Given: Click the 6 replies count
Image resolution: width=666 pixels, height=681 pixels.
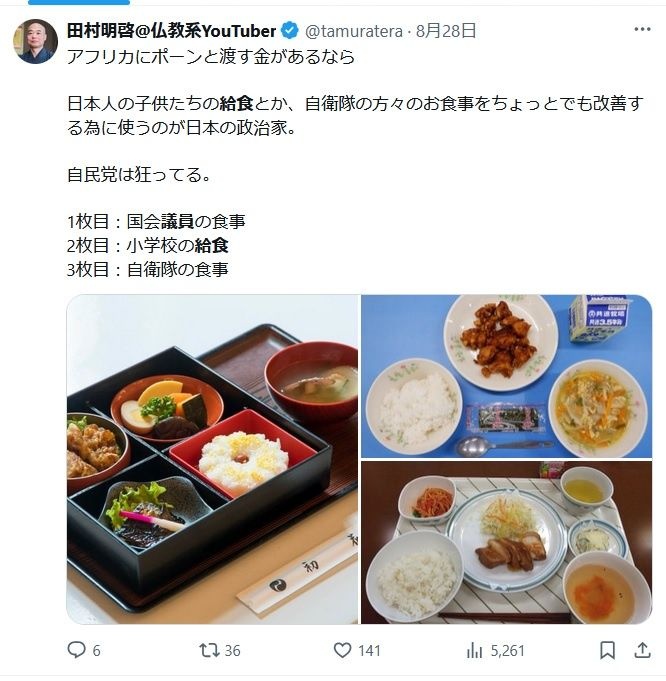Looking at the screenshot, I should pos(96,651).
